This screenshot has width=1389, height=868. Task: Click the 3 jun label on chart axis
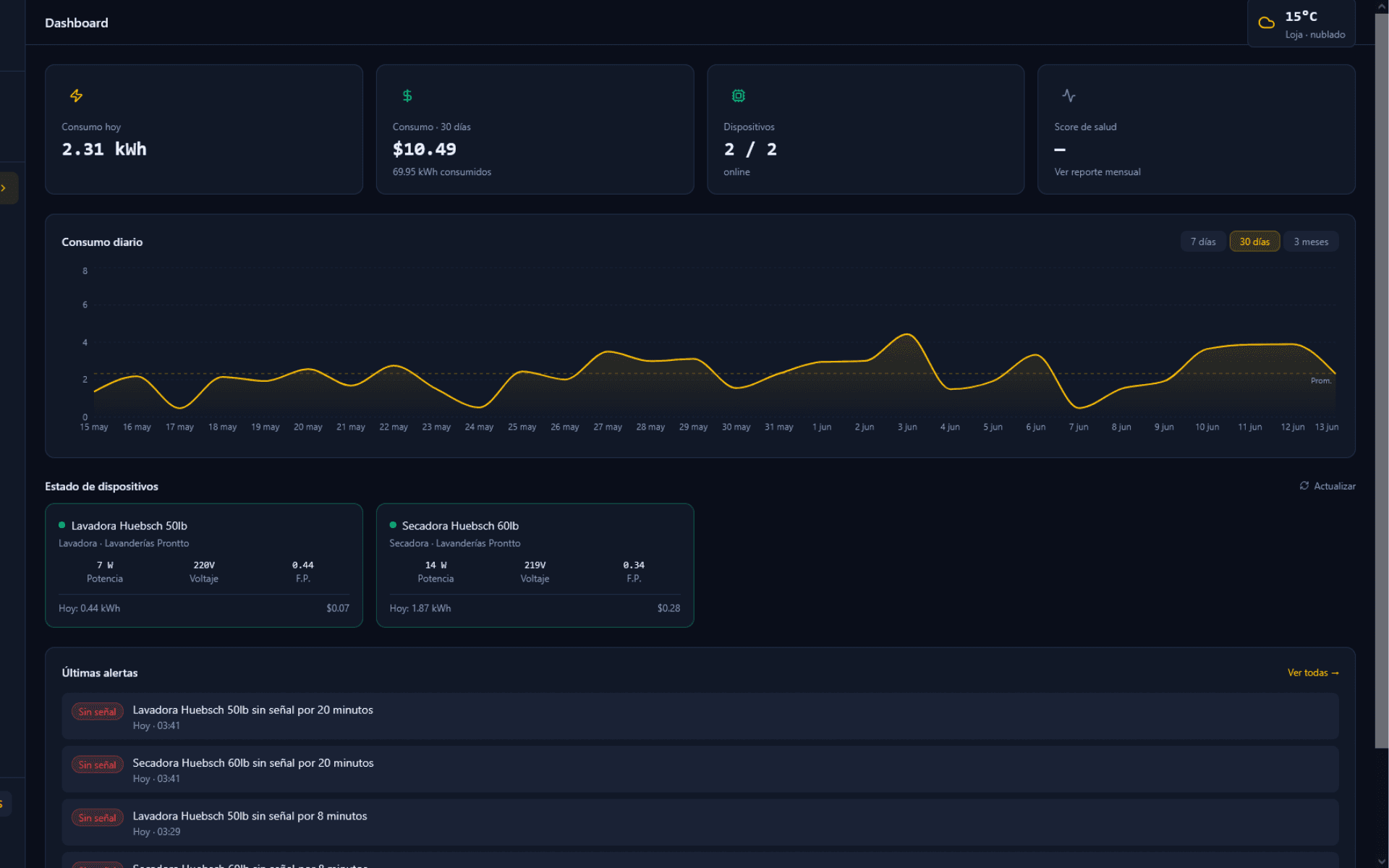pyautogui.click(x=907, y=427)
